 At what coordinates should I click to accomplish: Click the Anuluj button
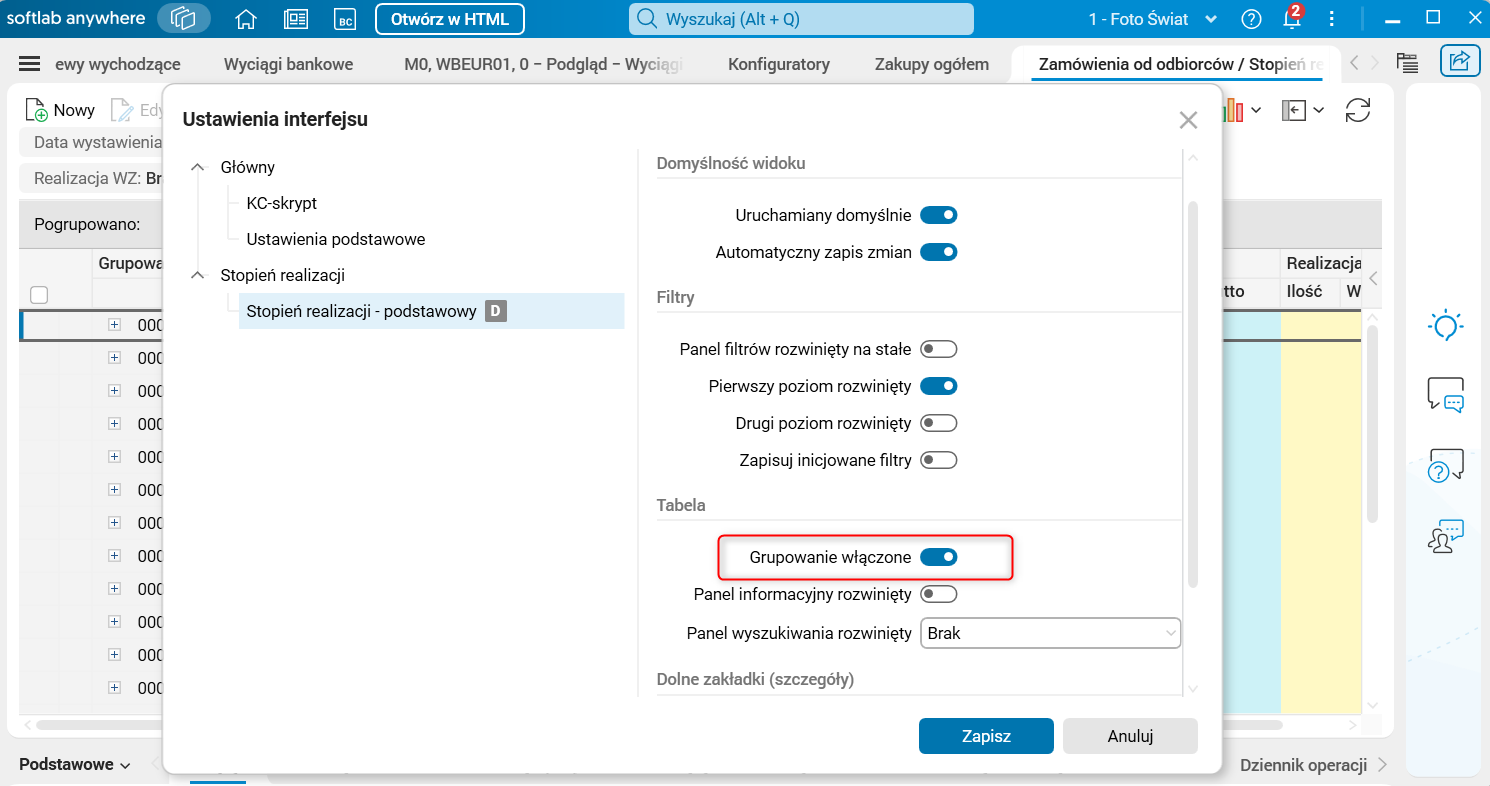[x=1130, y=736]
